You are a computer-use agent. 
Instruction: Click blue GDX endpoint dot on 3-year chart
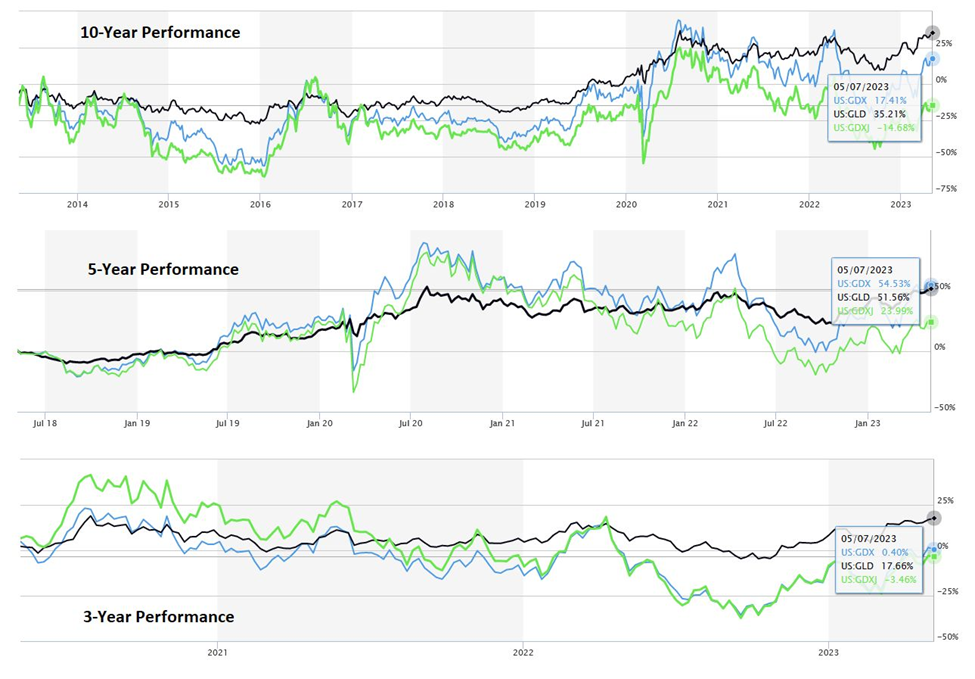[933, 548]
